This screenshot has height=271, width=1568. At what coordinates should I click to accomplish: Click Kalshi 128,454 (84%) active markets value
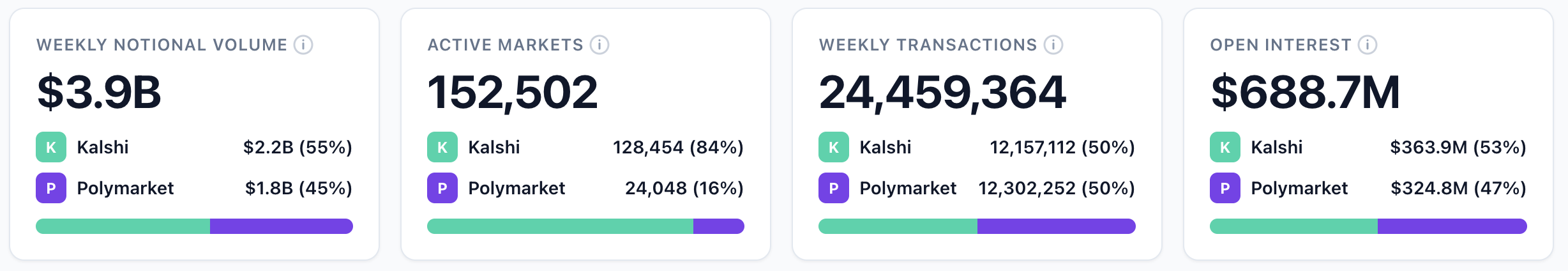[678, 147]
